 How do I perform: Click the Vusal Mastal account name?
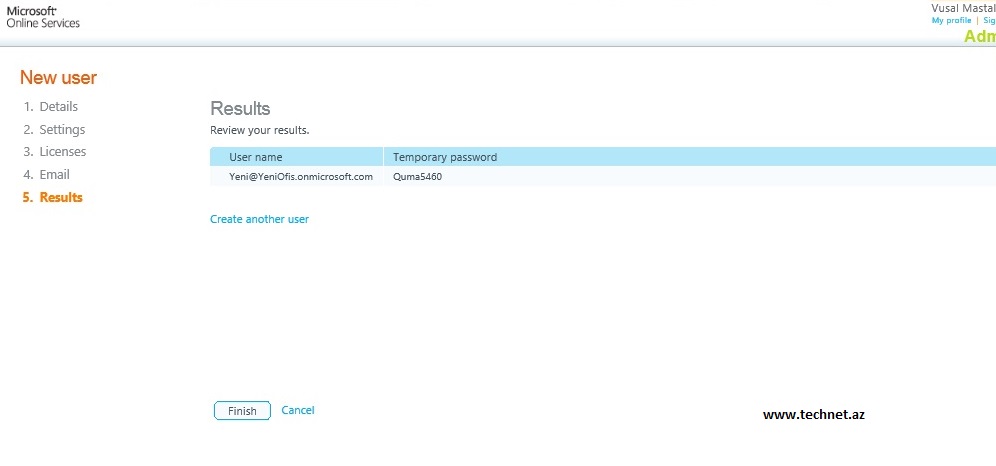[x=963, y=7]
